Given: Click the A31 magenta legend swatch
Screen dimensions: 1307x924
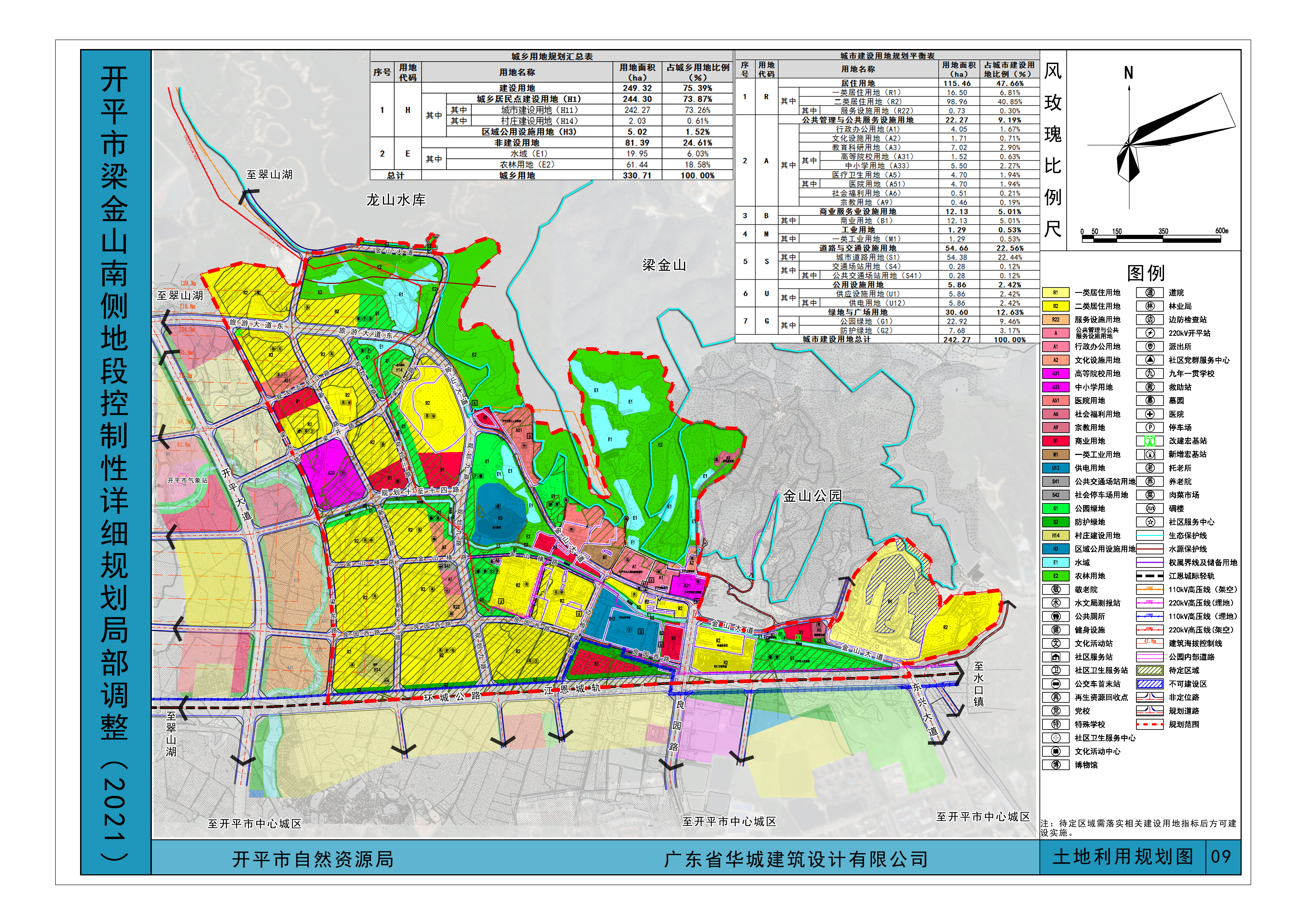Looking at the screenshot, I should coord(1056,374).
